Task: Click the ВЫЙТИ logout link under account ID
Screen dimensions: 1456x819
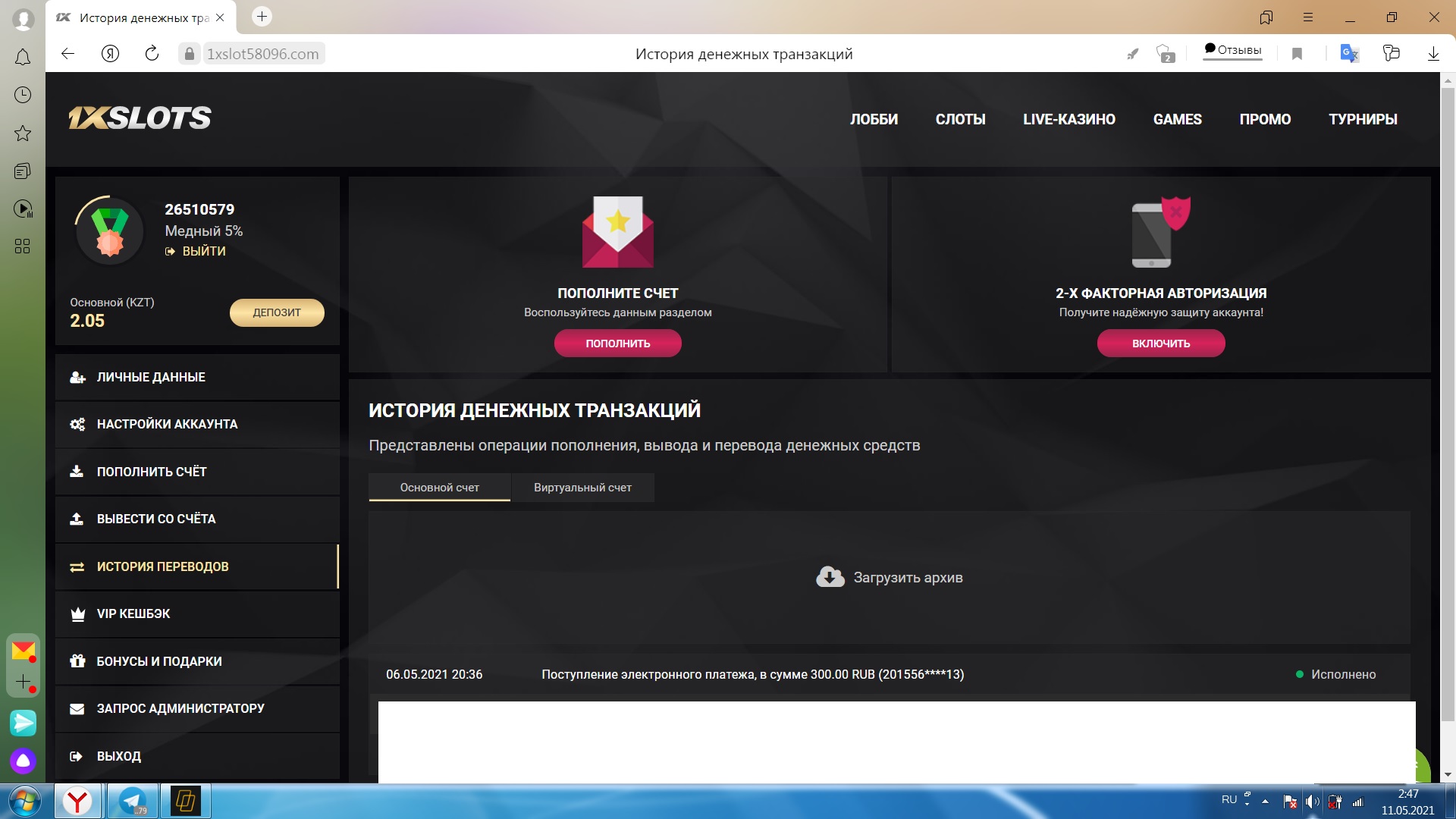Action: coord(203,251)
